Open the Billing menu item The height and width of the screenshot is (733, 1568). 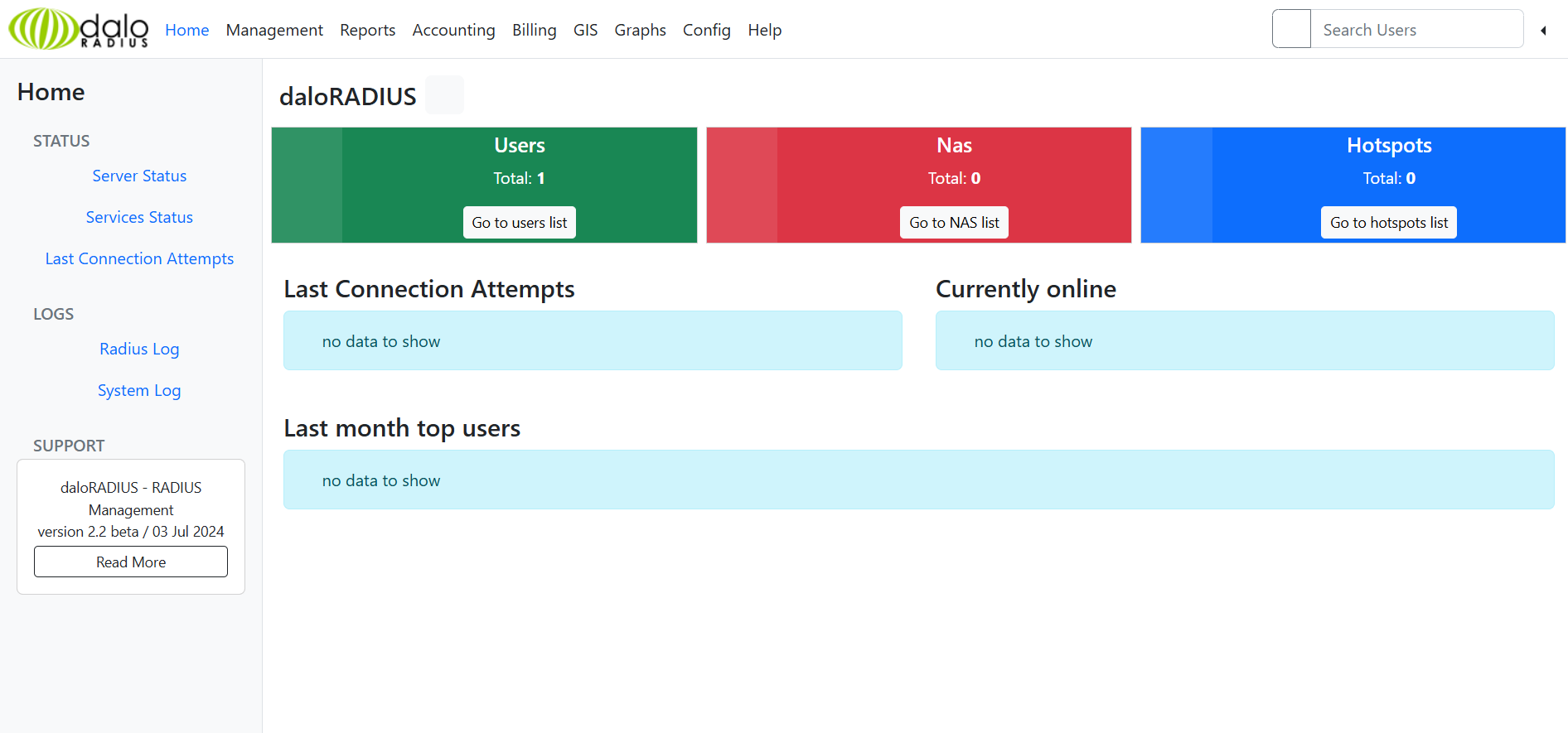tap(534, 30)
